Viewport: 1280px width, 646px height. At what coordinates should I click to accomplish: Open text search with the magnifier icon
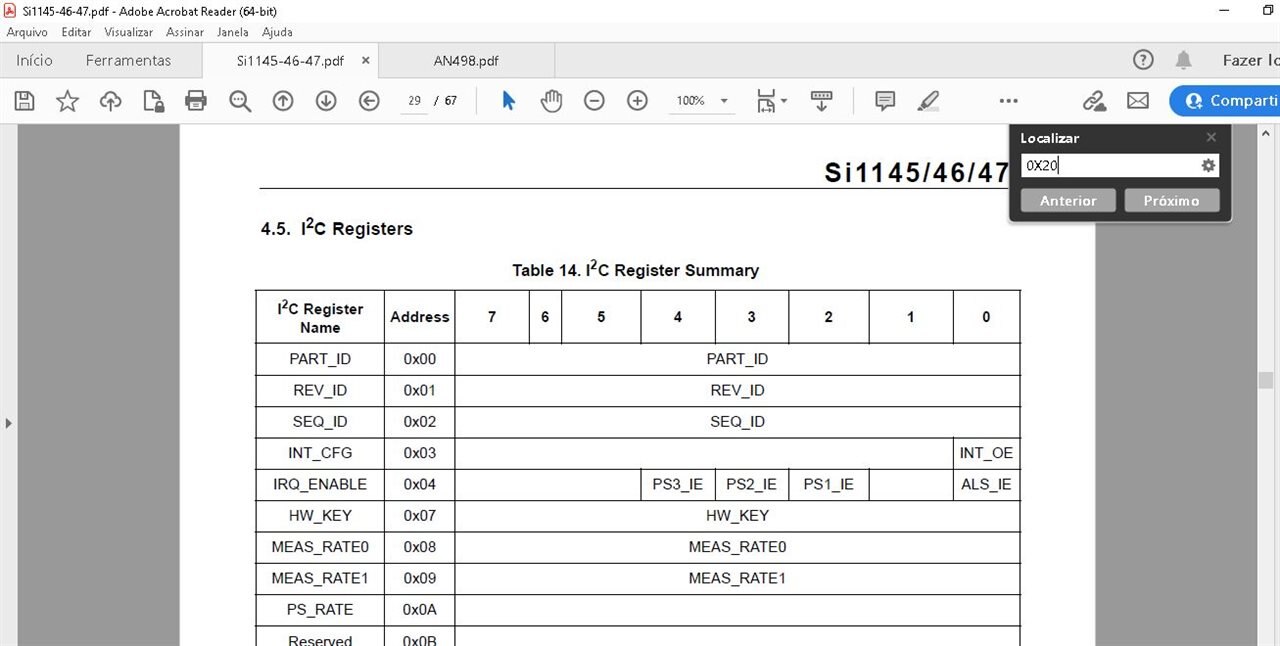[x=240, y=101]
